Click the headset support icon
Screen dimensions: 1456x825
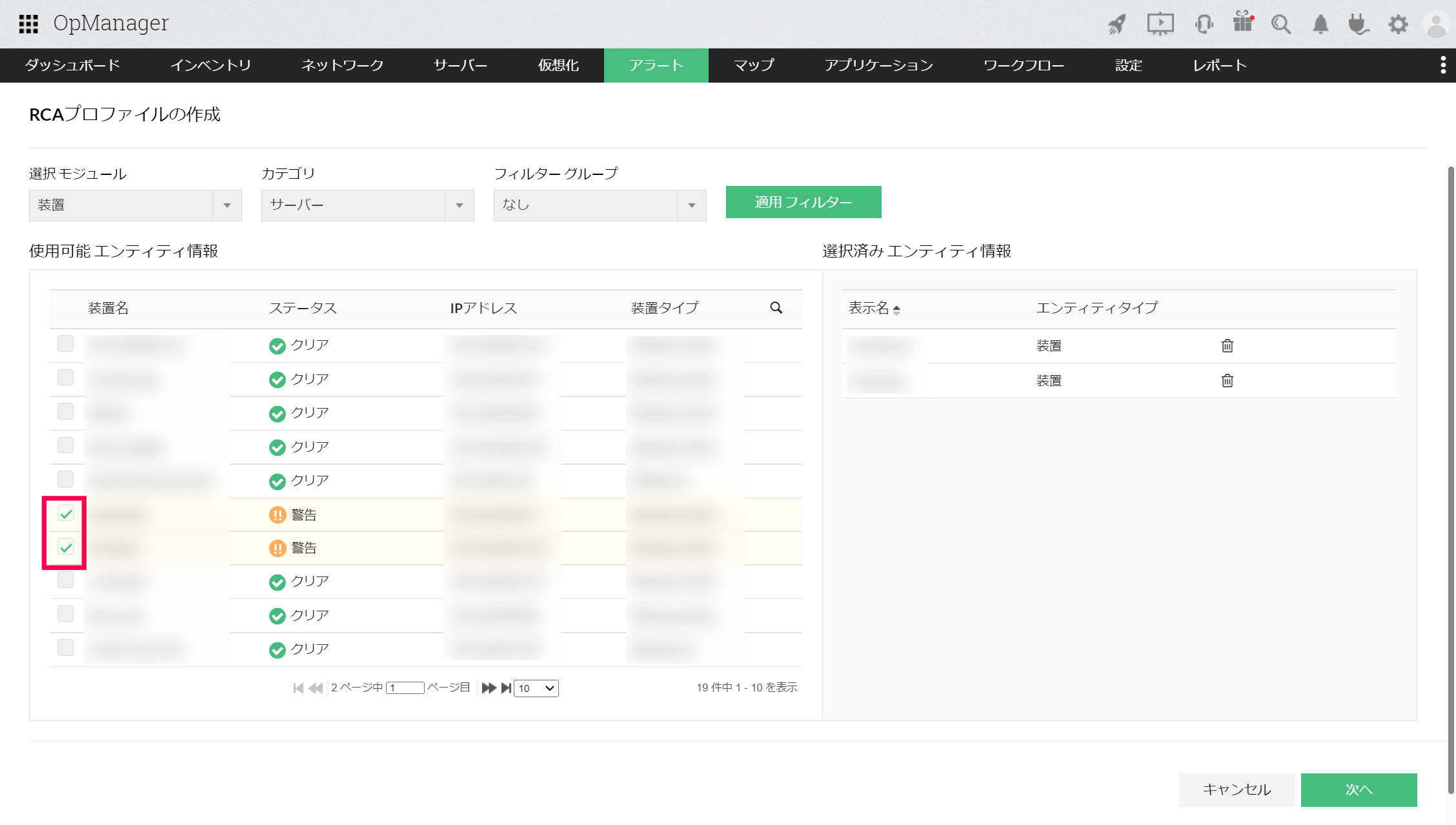coord(1203,25)
